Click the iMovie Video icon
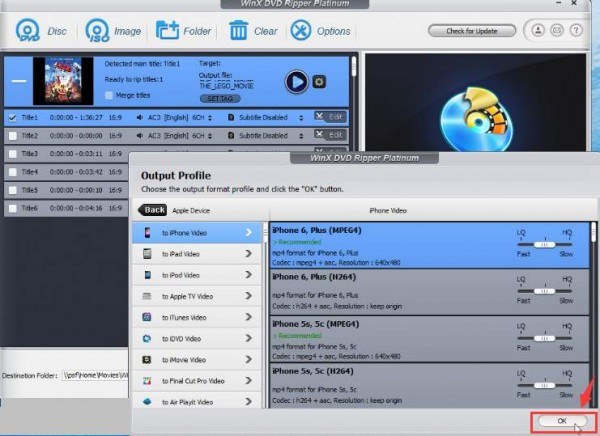Image resolution: width=600 pixels, height=436 pixels. click(x=147, y=359)
